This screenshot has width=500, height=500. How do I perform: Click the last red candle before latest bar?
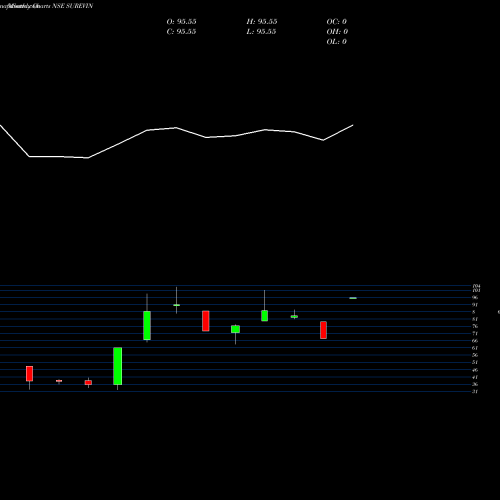(x=323, y=330)
